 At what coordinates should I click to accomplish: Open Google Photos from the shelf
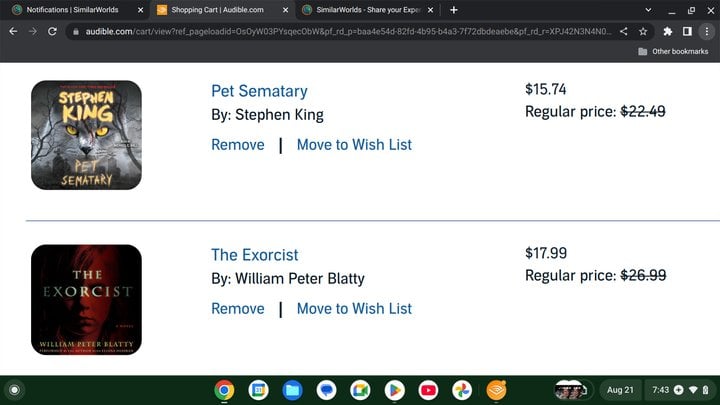click(462, 390)
